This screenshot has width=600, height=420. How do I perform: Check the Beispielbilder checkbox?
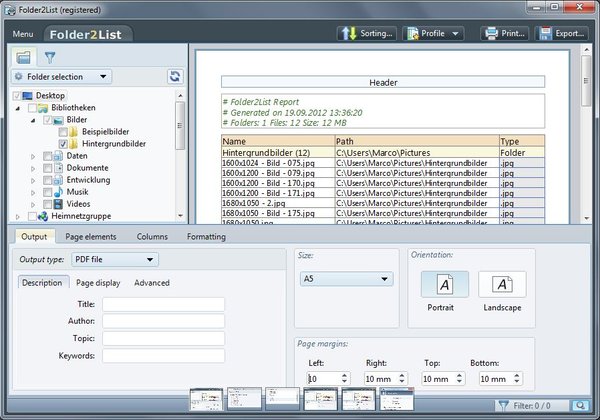pyautogui.click(x=63, y=132)
